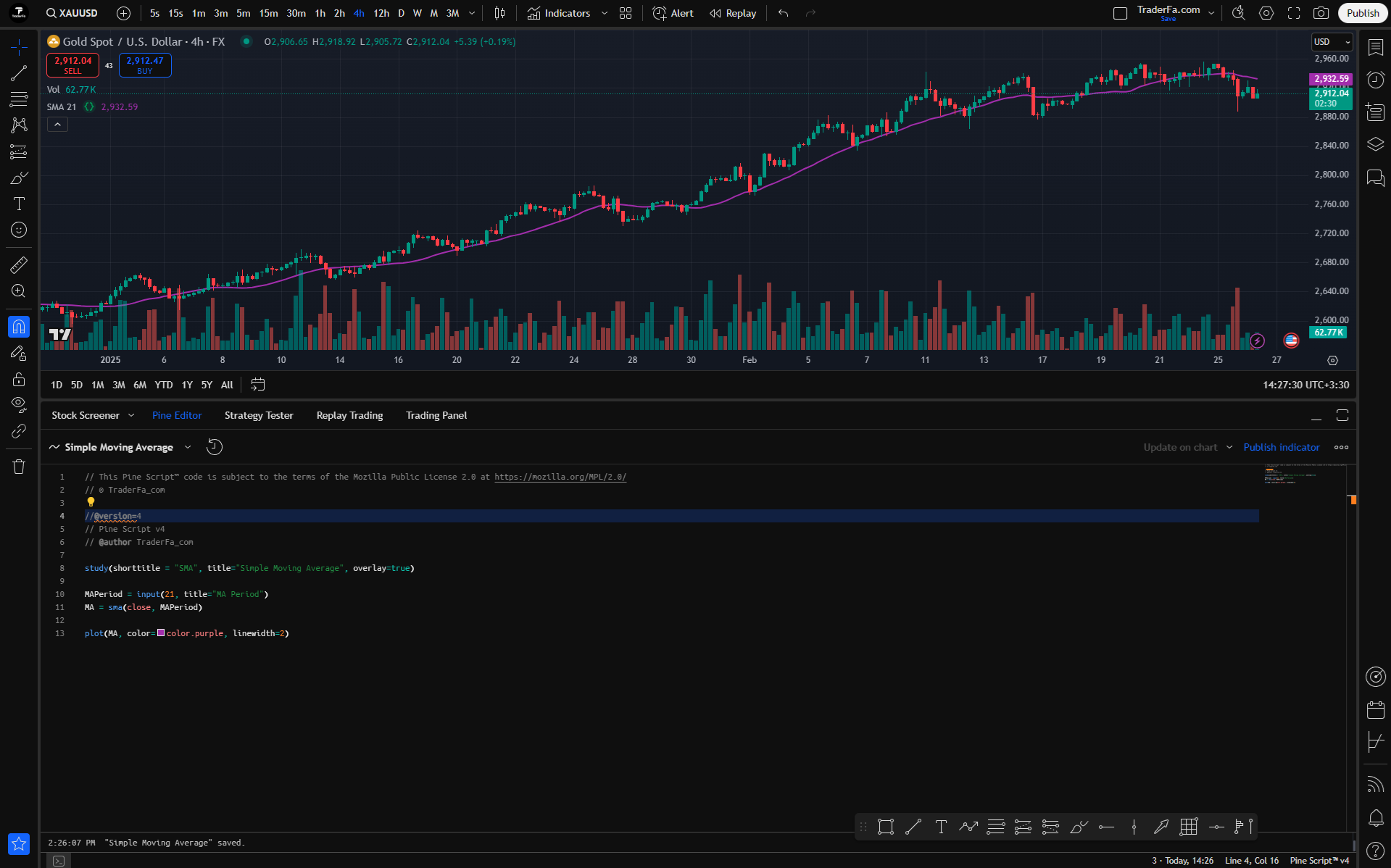Open chart settings gear icon
Image resolution: width=1391 pixels, height=868 pixels.
[1266, 13]
